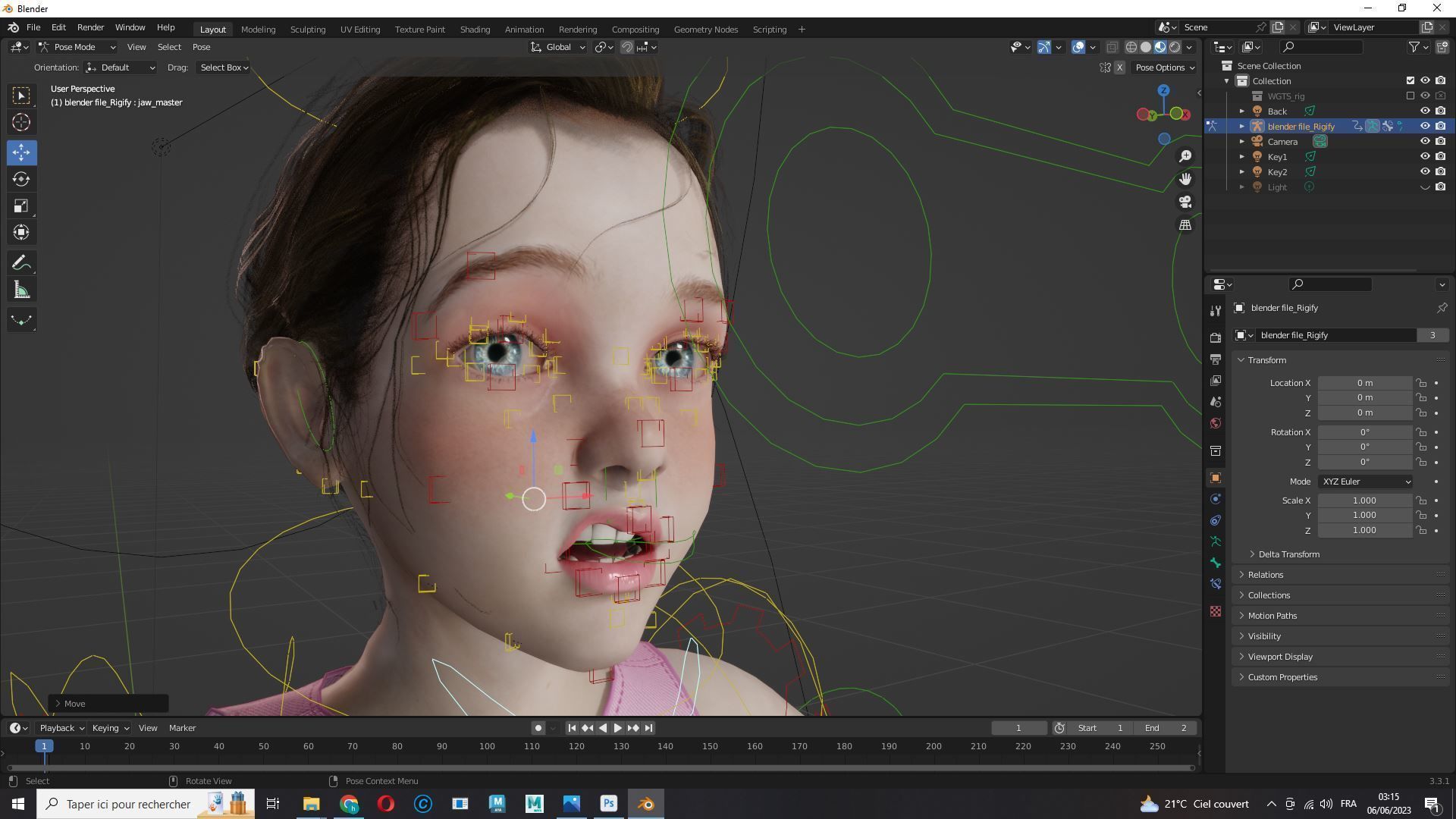Click the Cursor tool icon

[21, 123]
